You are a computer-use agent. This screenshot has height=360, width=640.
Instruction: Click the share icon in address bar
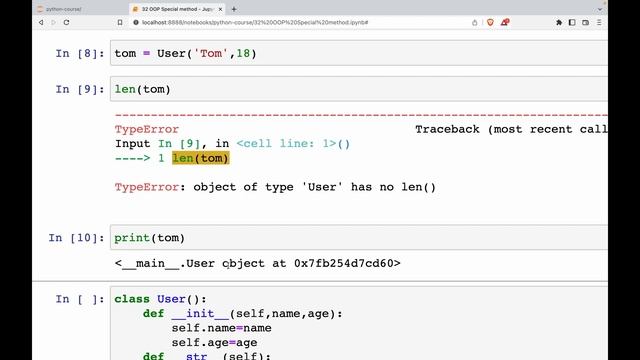(x=474, y=22)
